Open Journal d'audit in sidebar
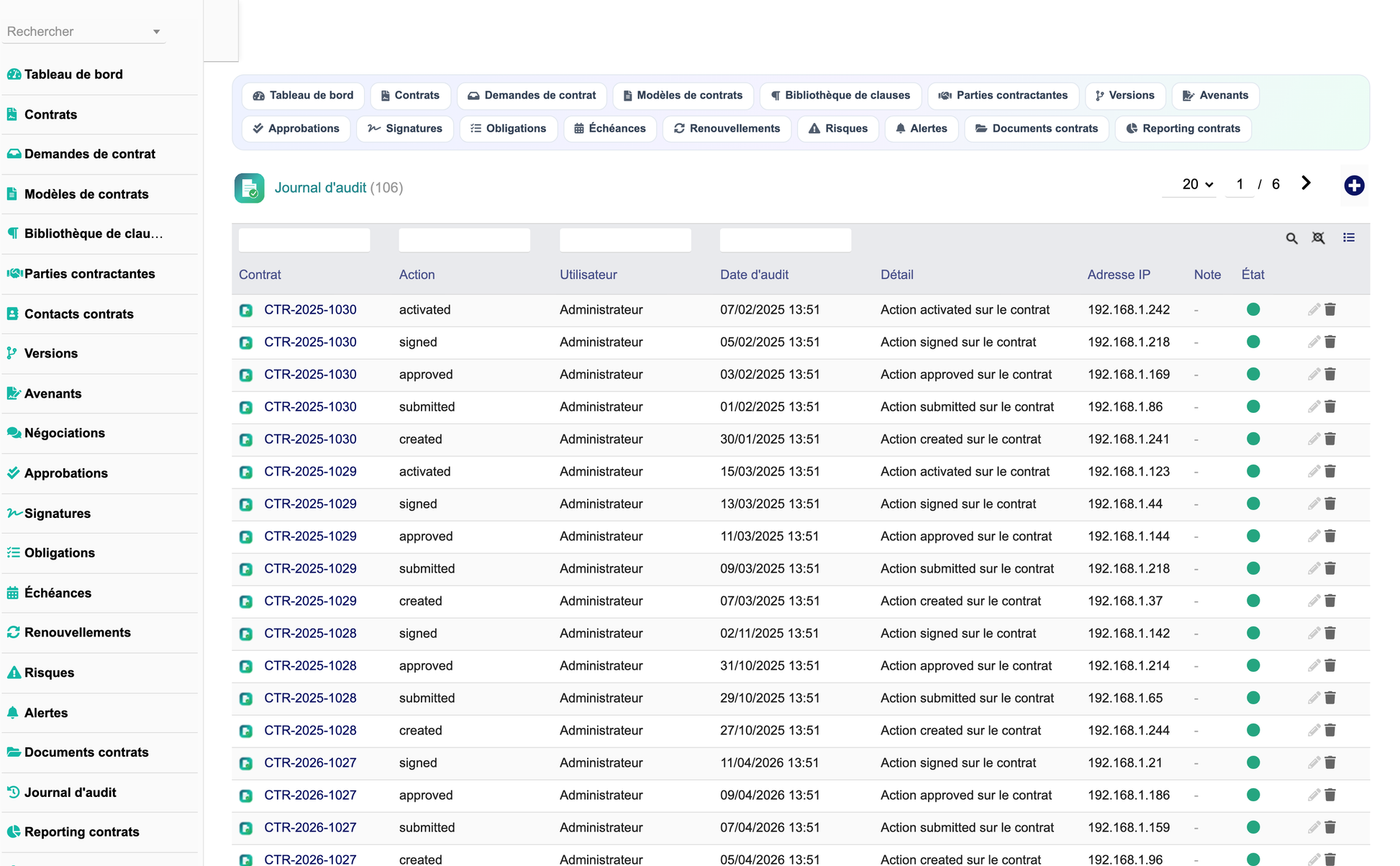 [71, 792]
